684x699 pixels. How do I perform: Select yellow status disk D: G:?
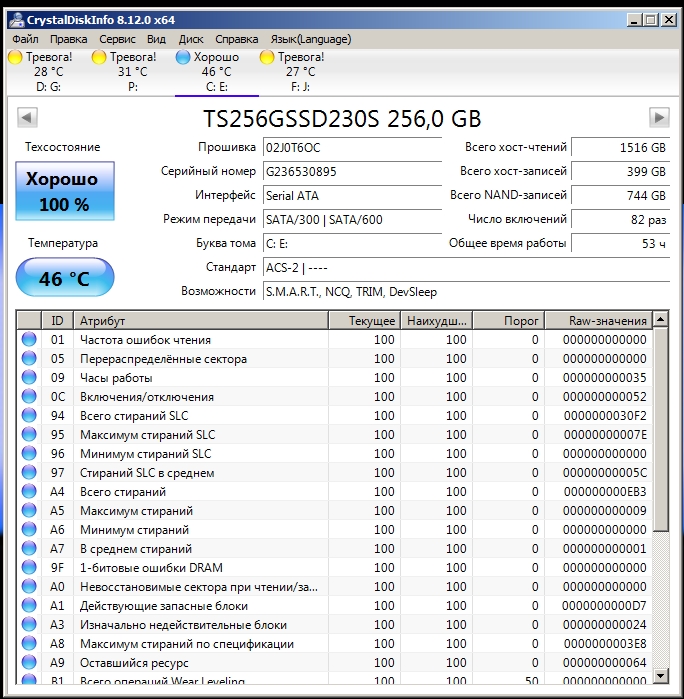[x=49, y=71]
